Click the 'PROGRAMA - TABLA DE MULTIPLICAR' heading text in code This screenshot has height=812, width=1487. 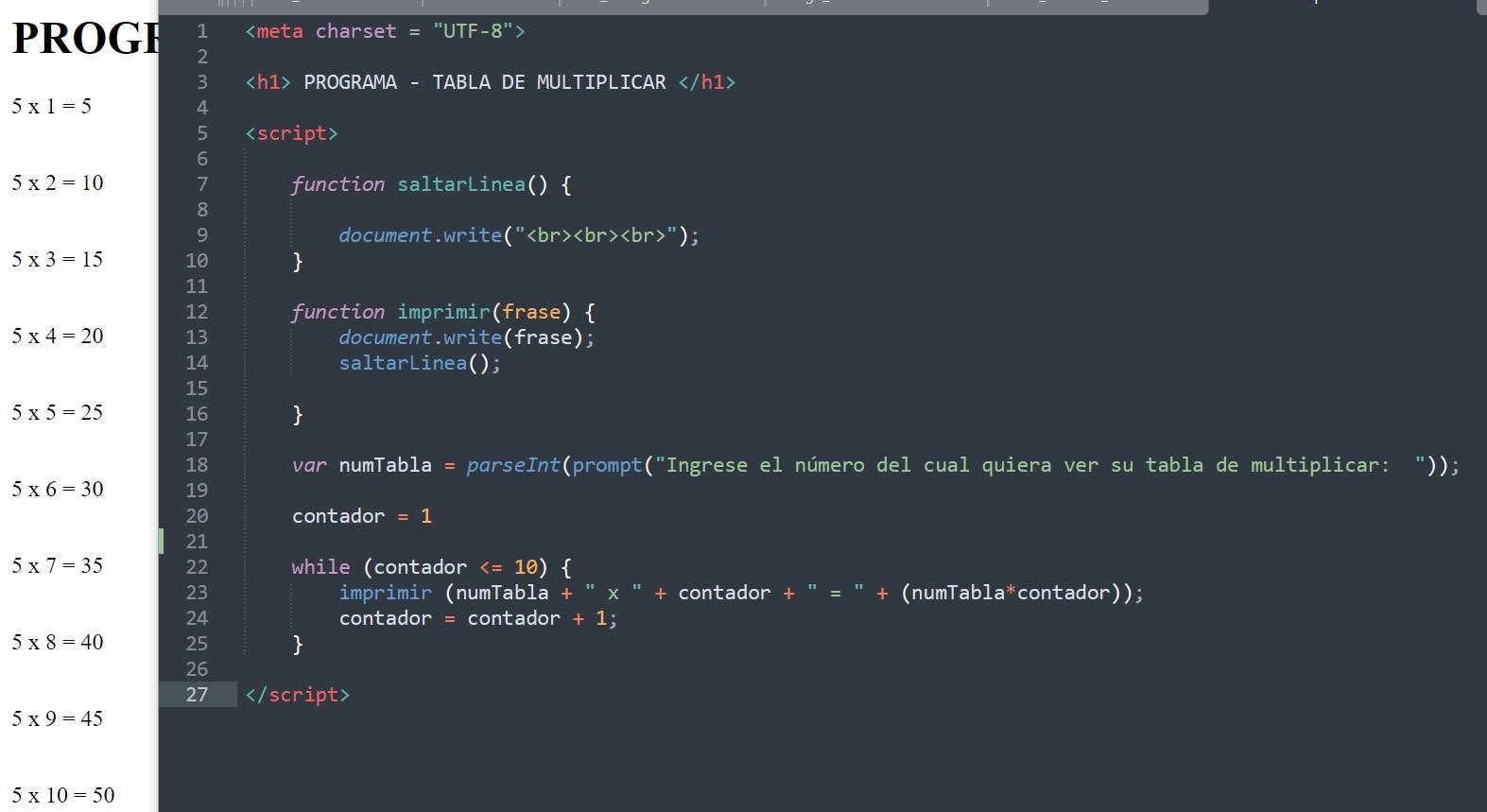point(485,82)
